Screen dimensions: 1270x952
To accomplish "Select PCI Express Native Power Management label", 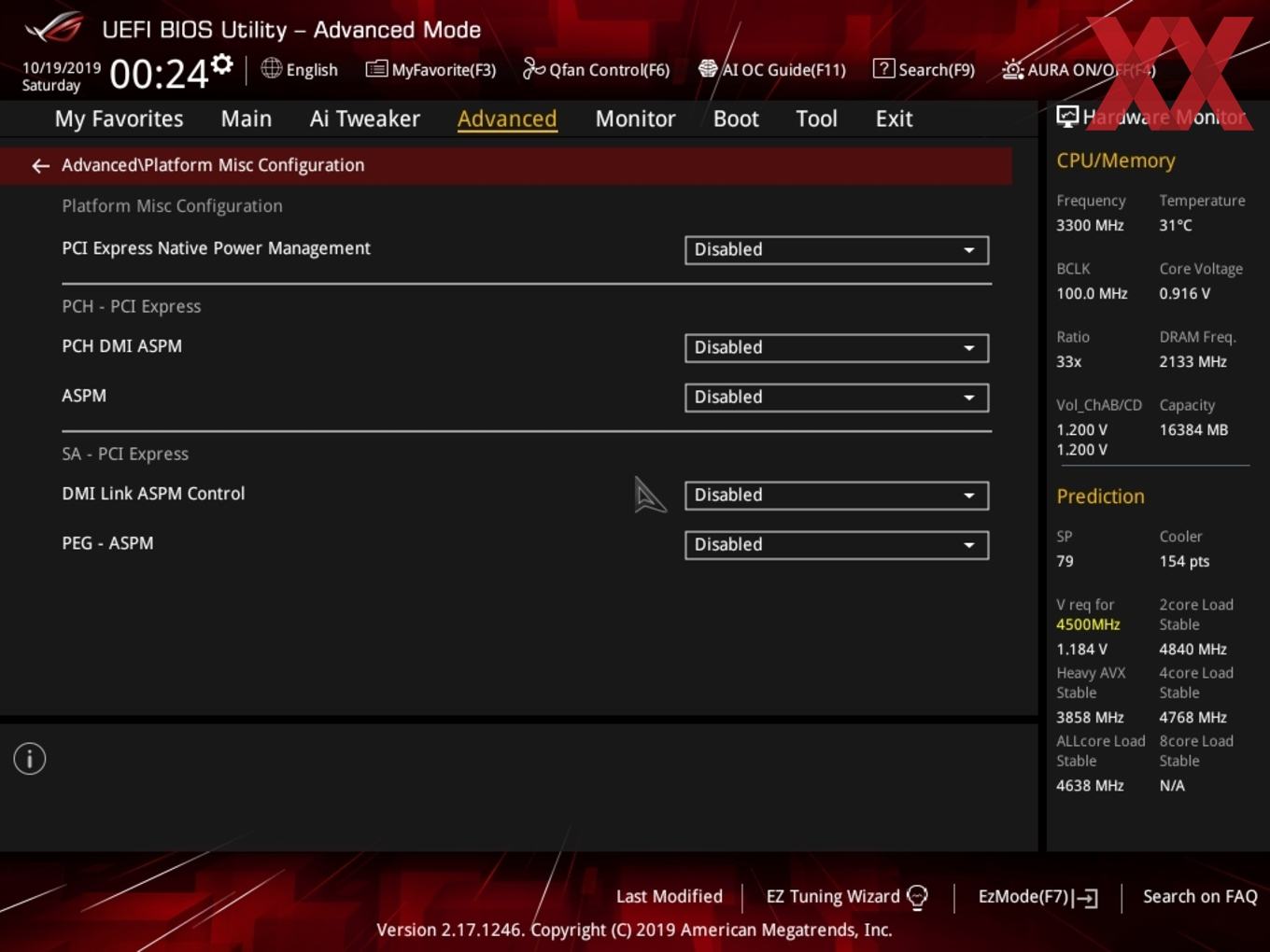I will point(216,248).
